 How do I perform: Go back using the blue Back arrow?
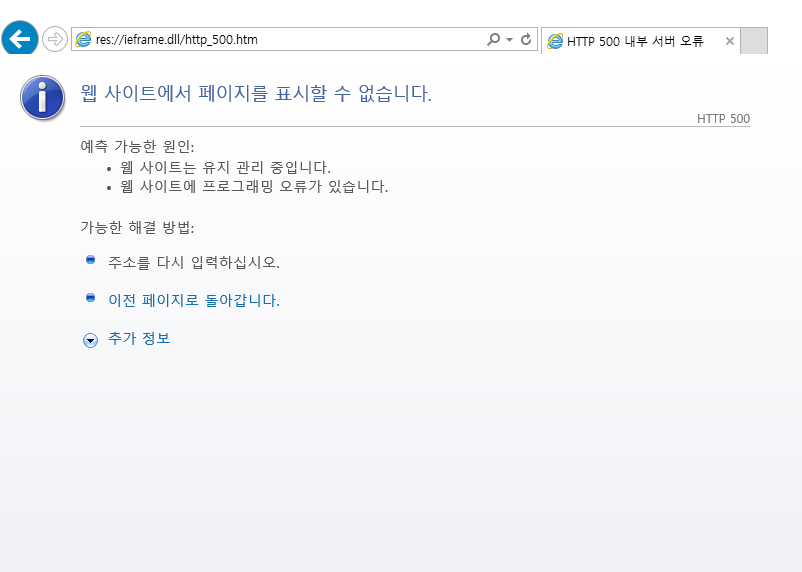click(20, 38)
